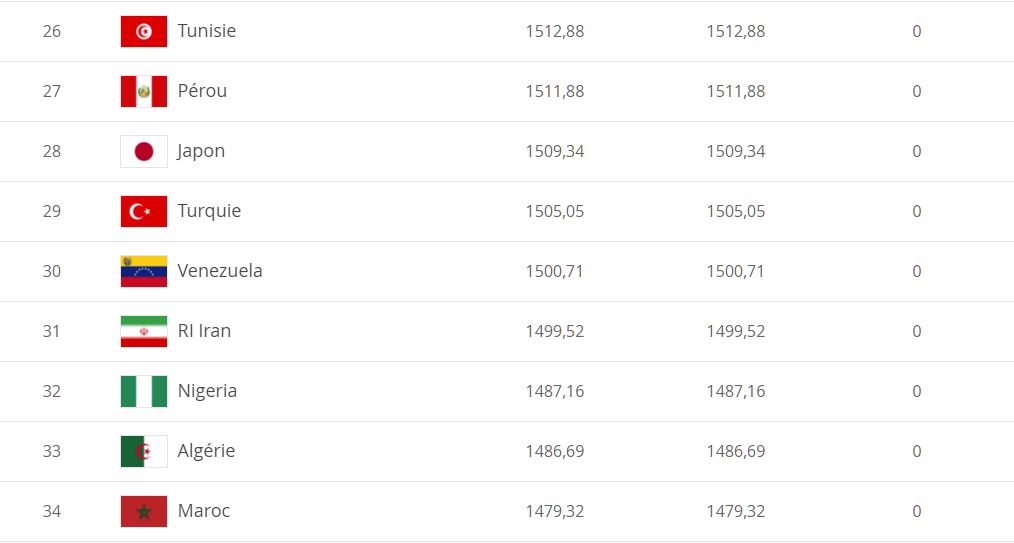The image size is (1014, 543).
Task: Click the Morocco flag icon
Action: point(144,511)
